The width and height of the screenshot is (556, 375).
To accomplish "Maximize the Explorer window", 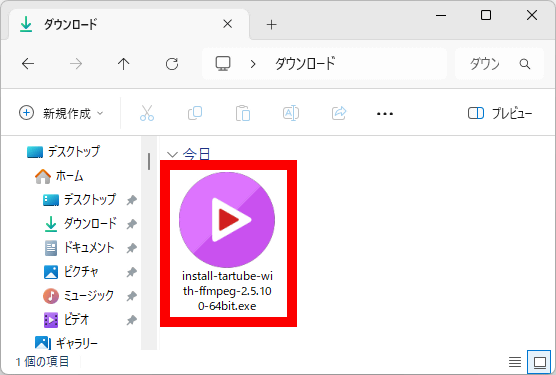I will tap(486, 15).
